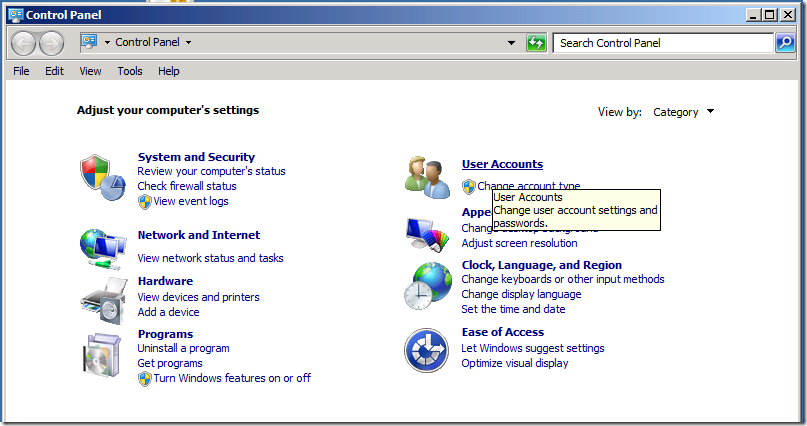Open Network and Internet category
807x426 pixels.
(199, 235)
